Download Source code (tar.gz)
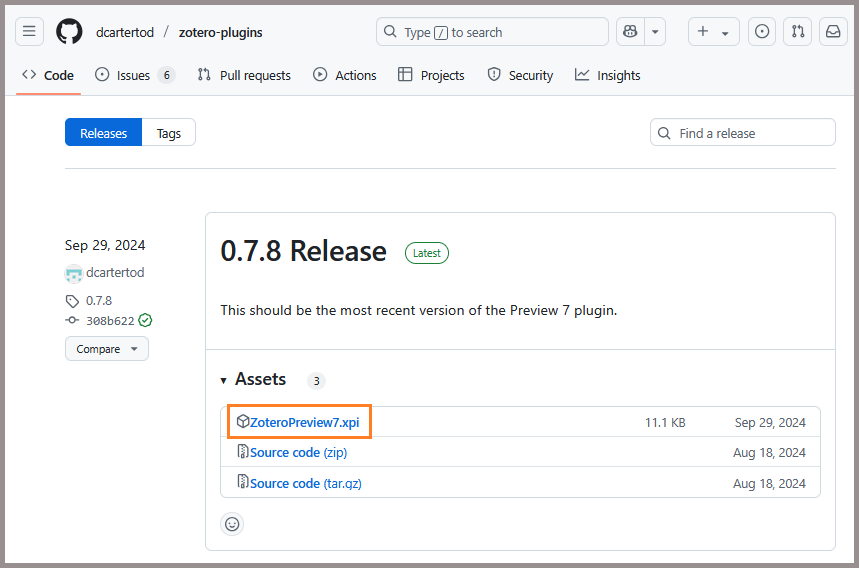 click(x=306, y=484)
